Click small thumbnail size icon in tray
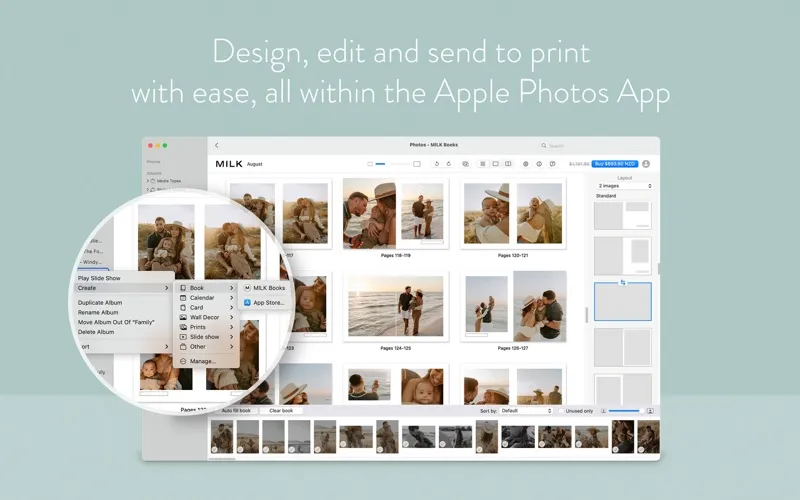This screenshot has width=800, height=500. coord(603,411)
